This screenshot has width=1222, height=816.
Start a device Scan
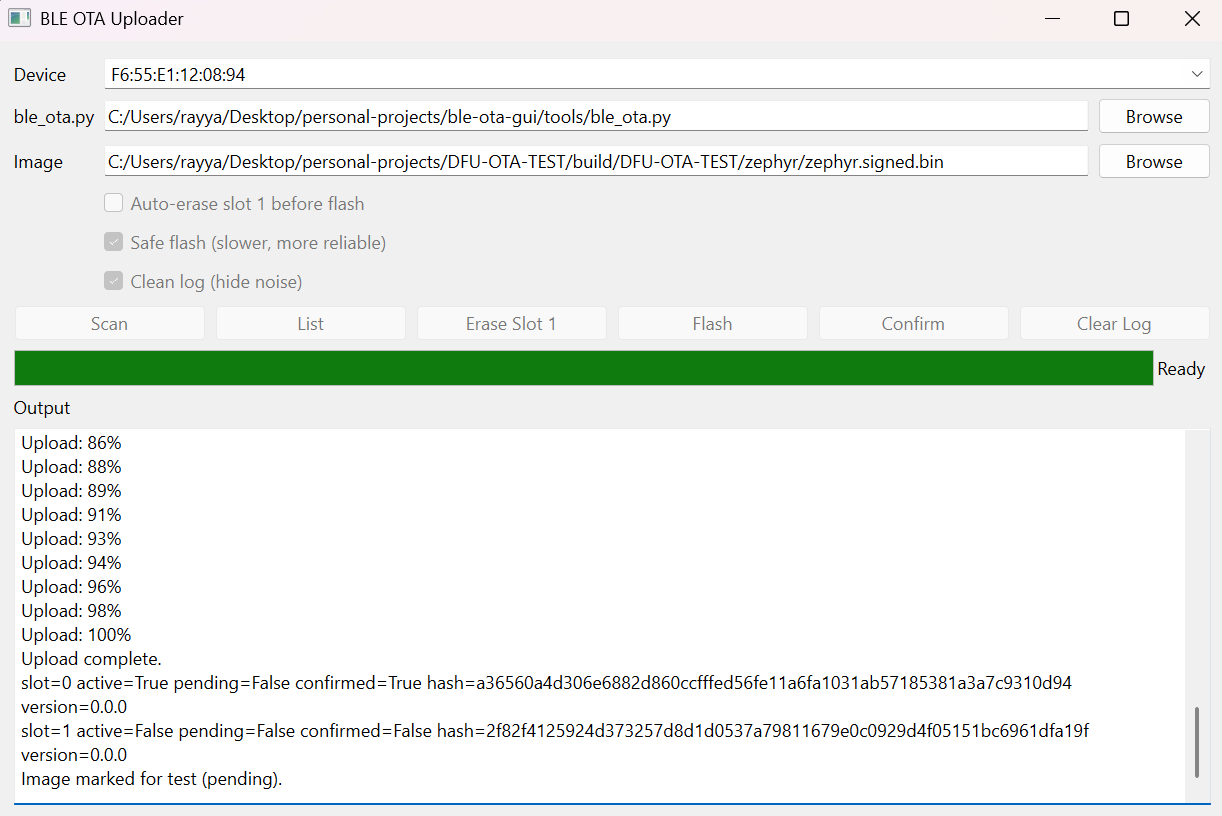pyautogui.click(x=109, y=323)
